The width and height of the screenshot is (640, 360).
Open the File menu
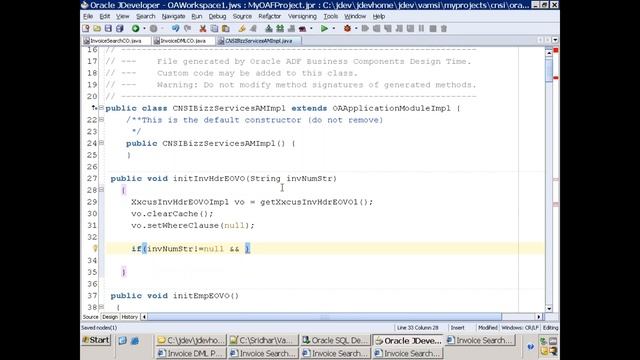88,16
